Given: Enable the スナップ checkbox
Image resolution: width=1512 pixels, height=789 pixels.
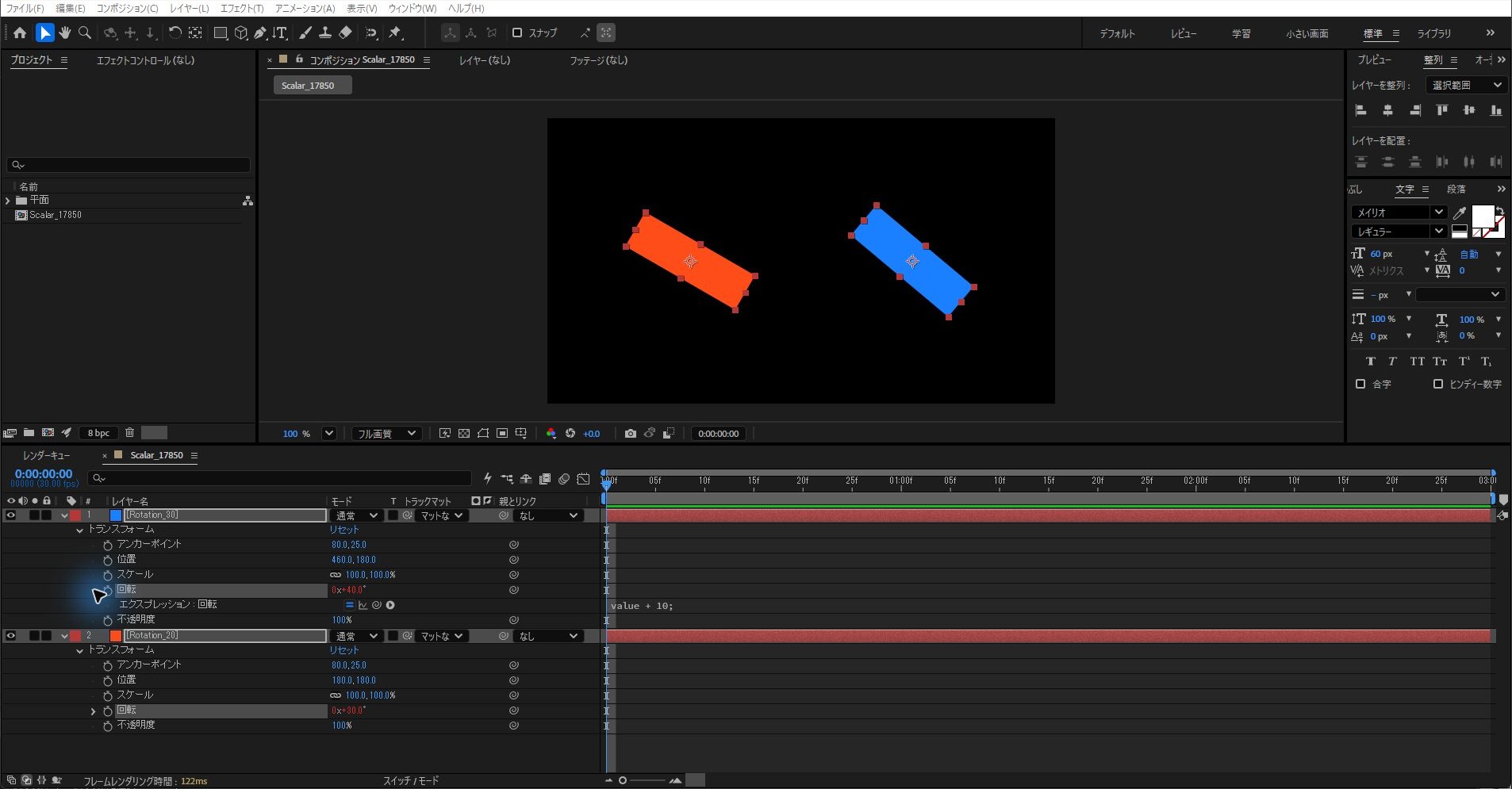Looking at the screenshot, I should tap(517, 33).
